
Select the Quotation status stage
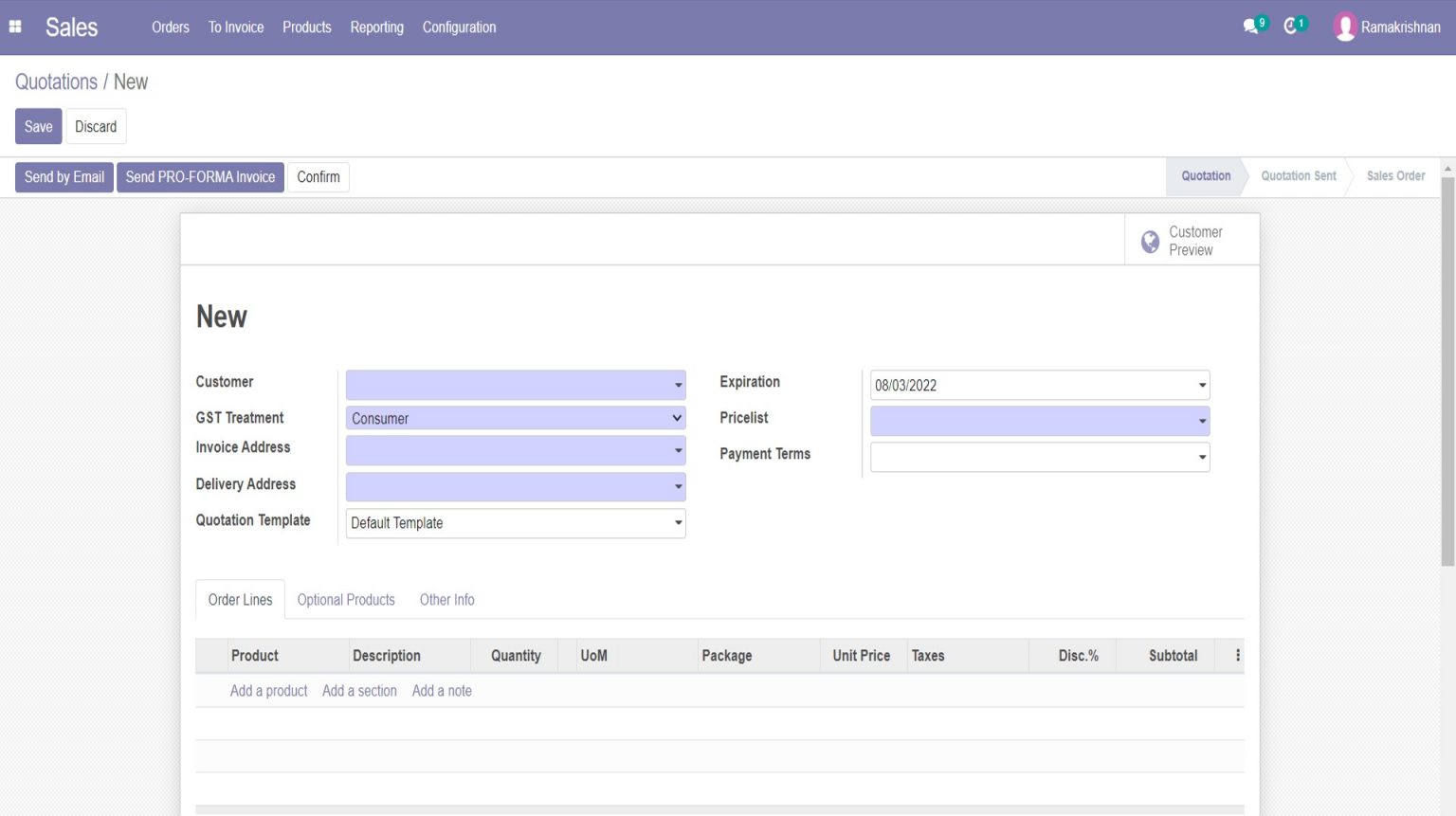coord(1206,176)
